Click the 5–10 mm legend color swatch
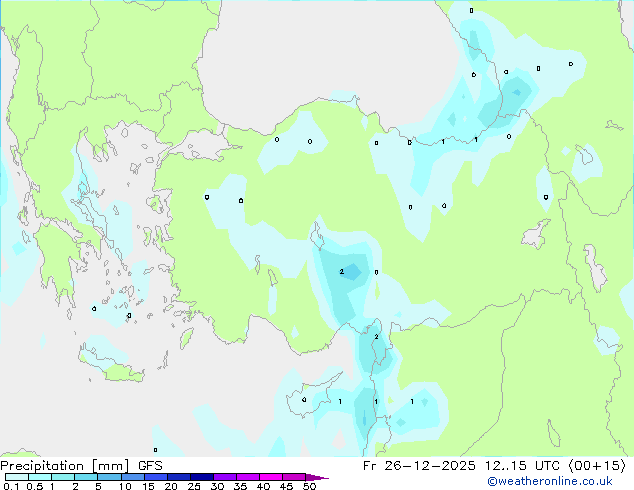634x490 pixels. [109, 477]
